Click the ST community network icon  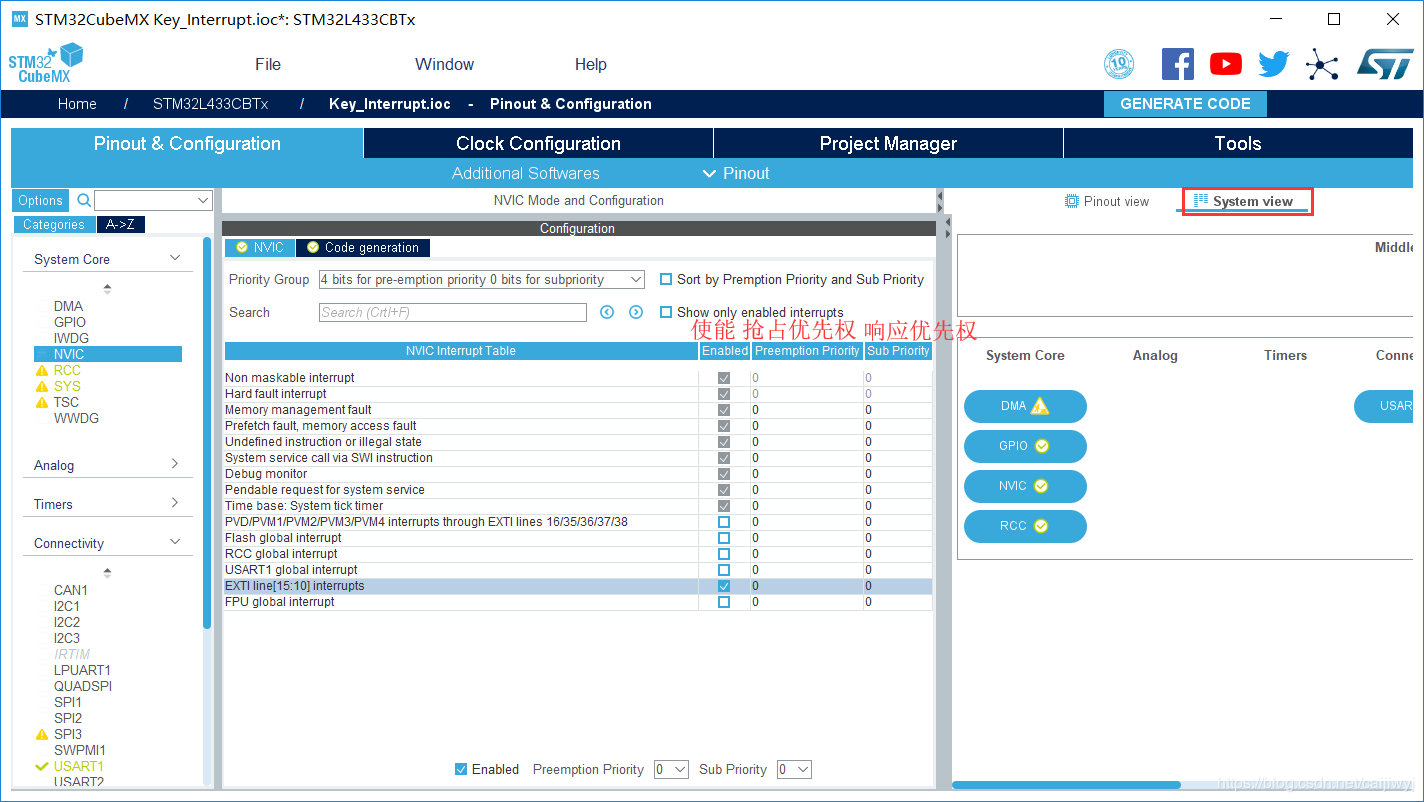point(1321,65)
